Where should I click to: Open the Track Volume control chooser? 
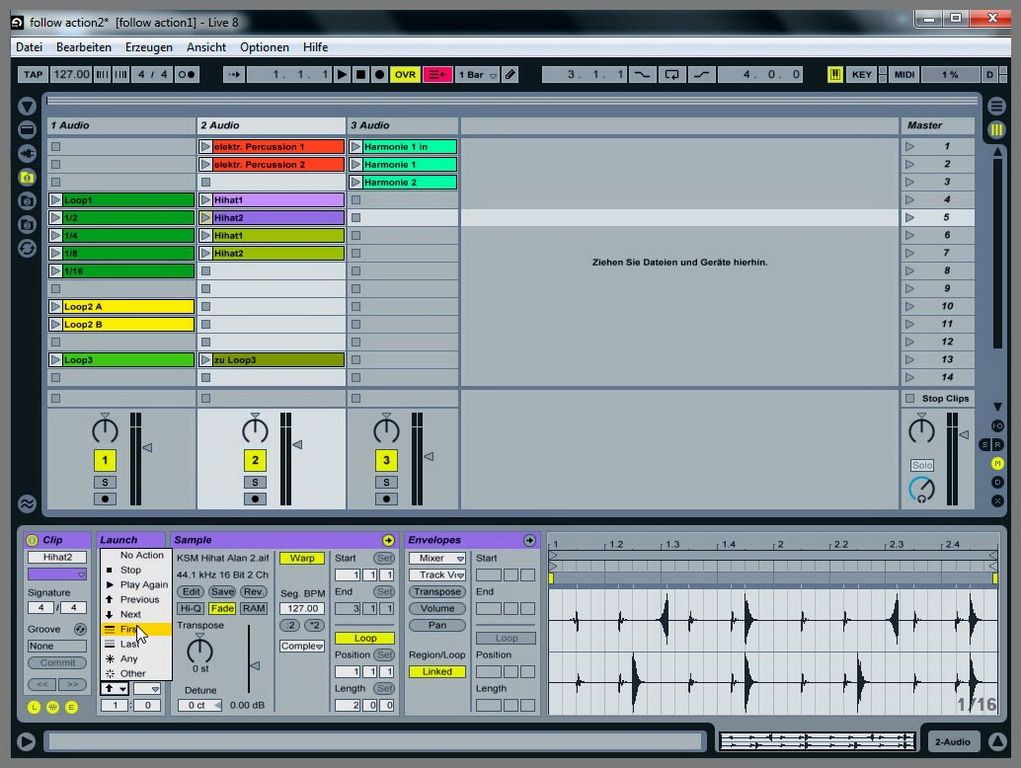coord(438,575)
